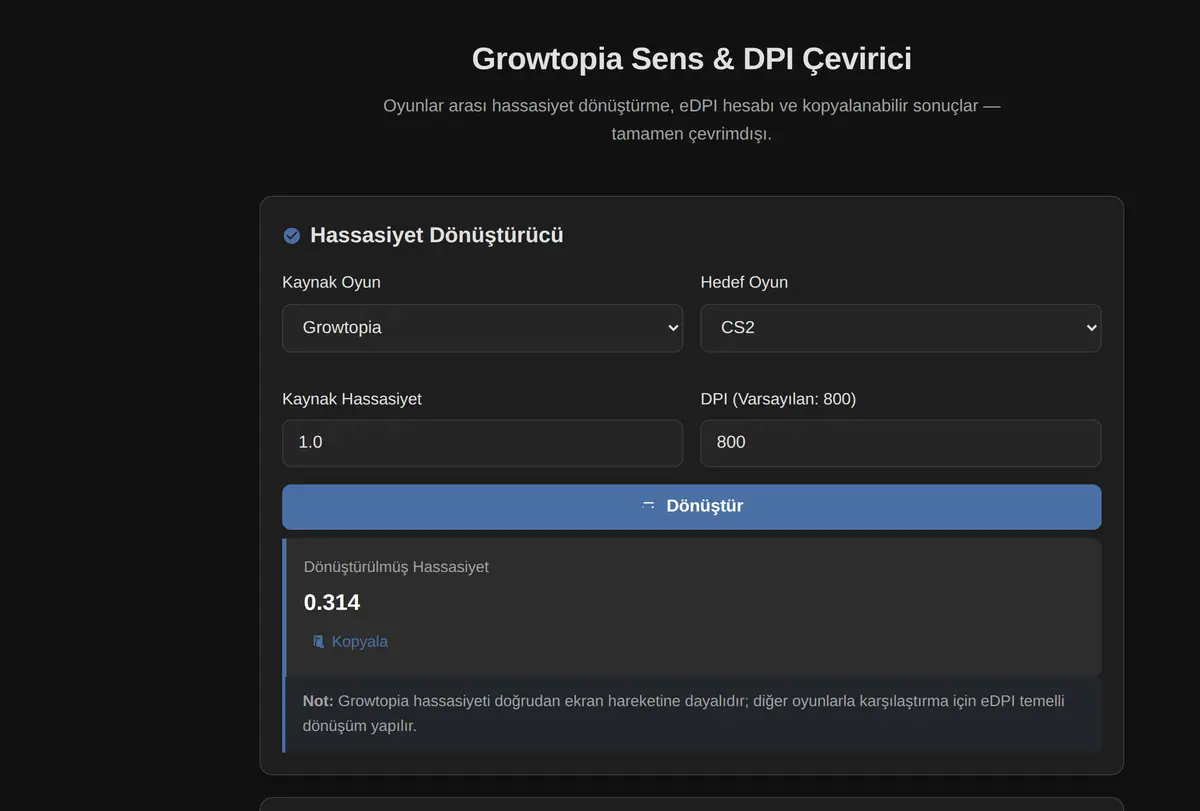Click the Dönüştürülmüş Hassasiyet label
Screen dimensions: 1200x811
[x=396, y=567]
